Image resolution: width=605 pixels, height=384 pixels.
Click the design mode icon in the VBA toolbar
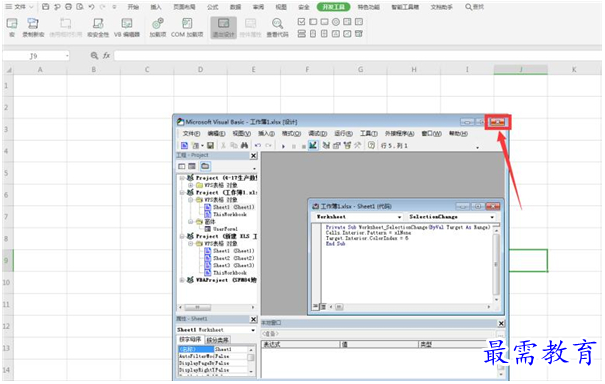(x=313, y=145)
